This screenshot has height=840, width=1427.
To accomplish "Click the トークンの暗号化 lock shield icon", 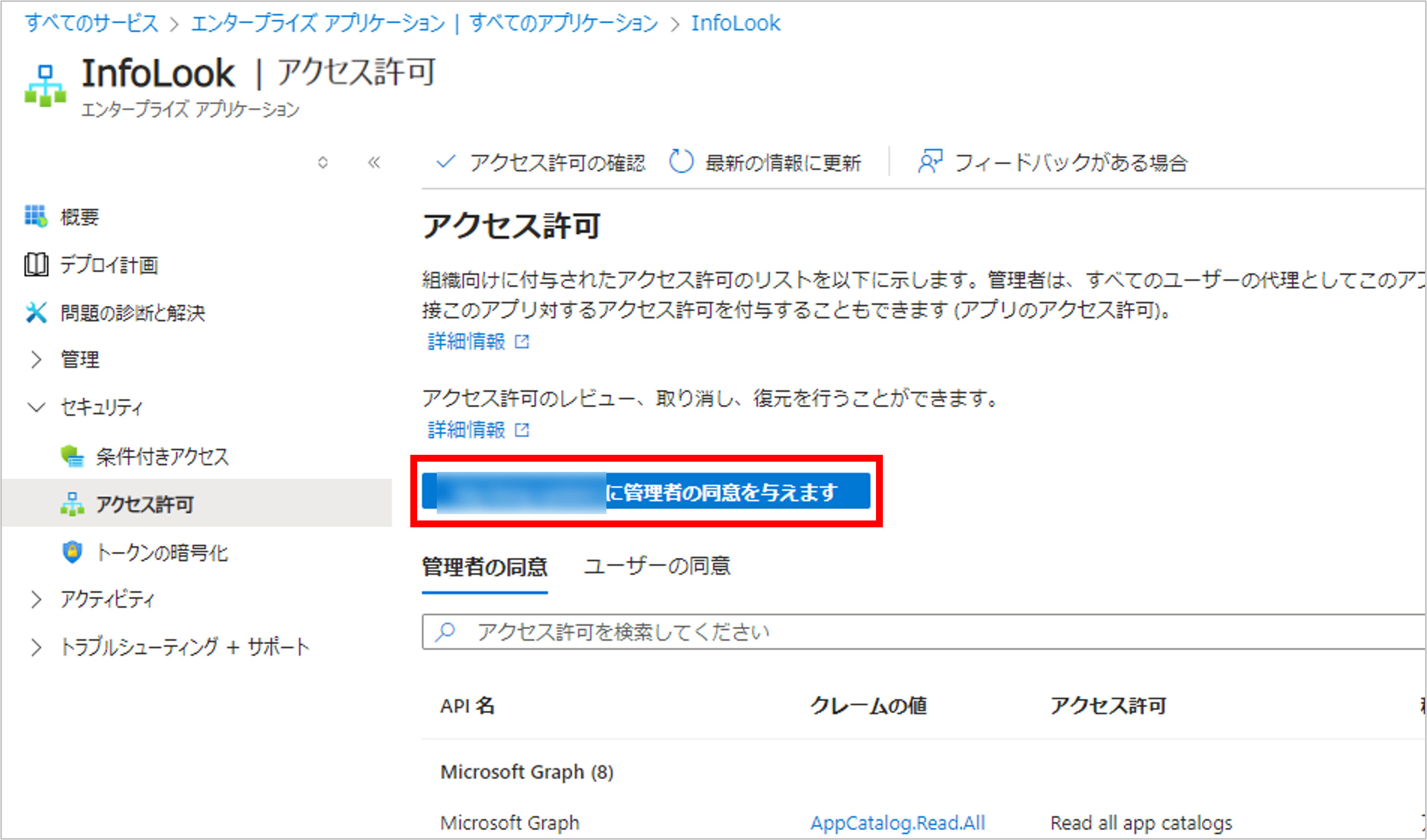I will (x=72, y=552).
